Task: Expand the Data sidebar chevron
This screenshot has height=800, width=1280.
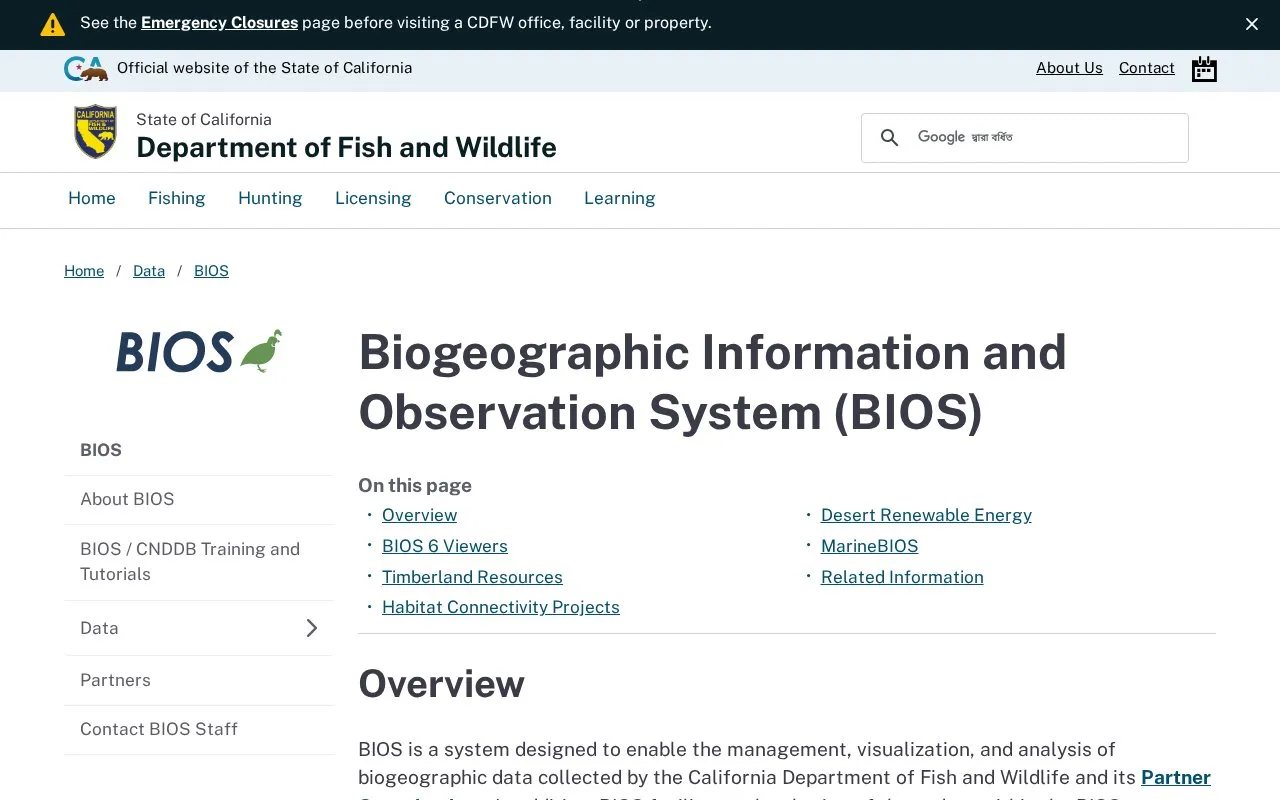Action: [x=312, y=628]
